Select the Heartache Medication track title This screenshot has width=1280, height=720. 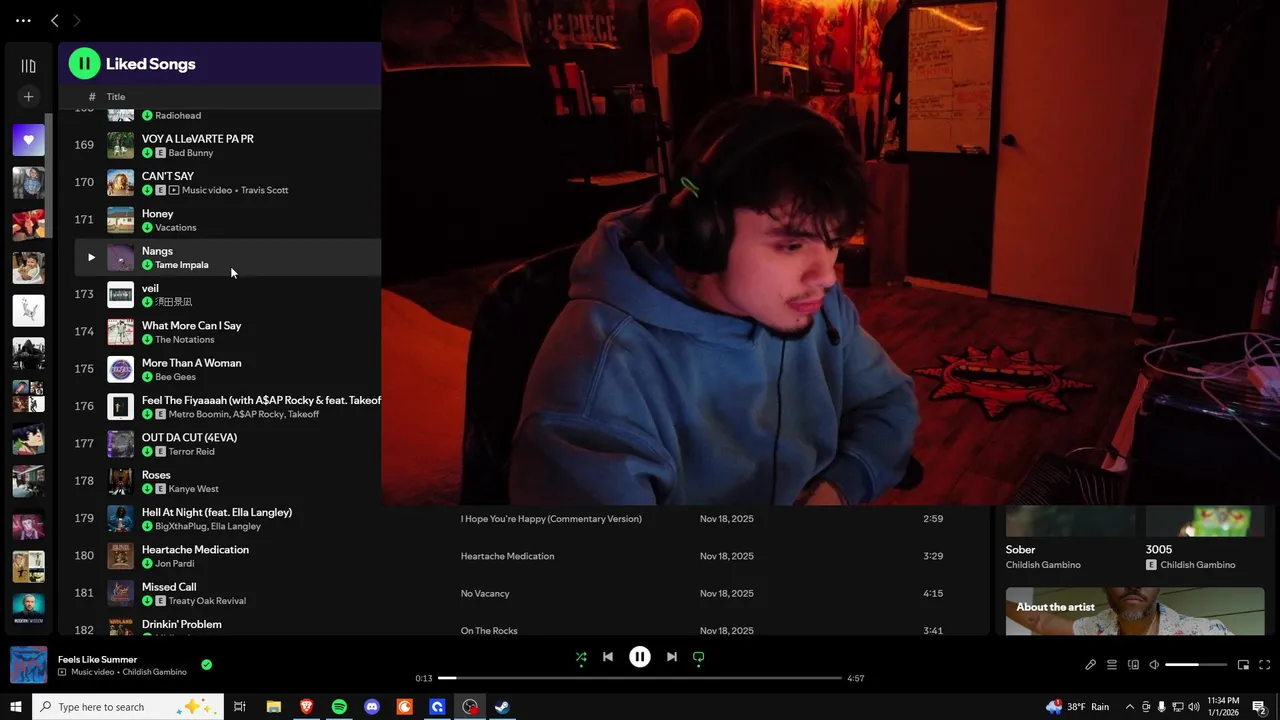coord(195,550)
